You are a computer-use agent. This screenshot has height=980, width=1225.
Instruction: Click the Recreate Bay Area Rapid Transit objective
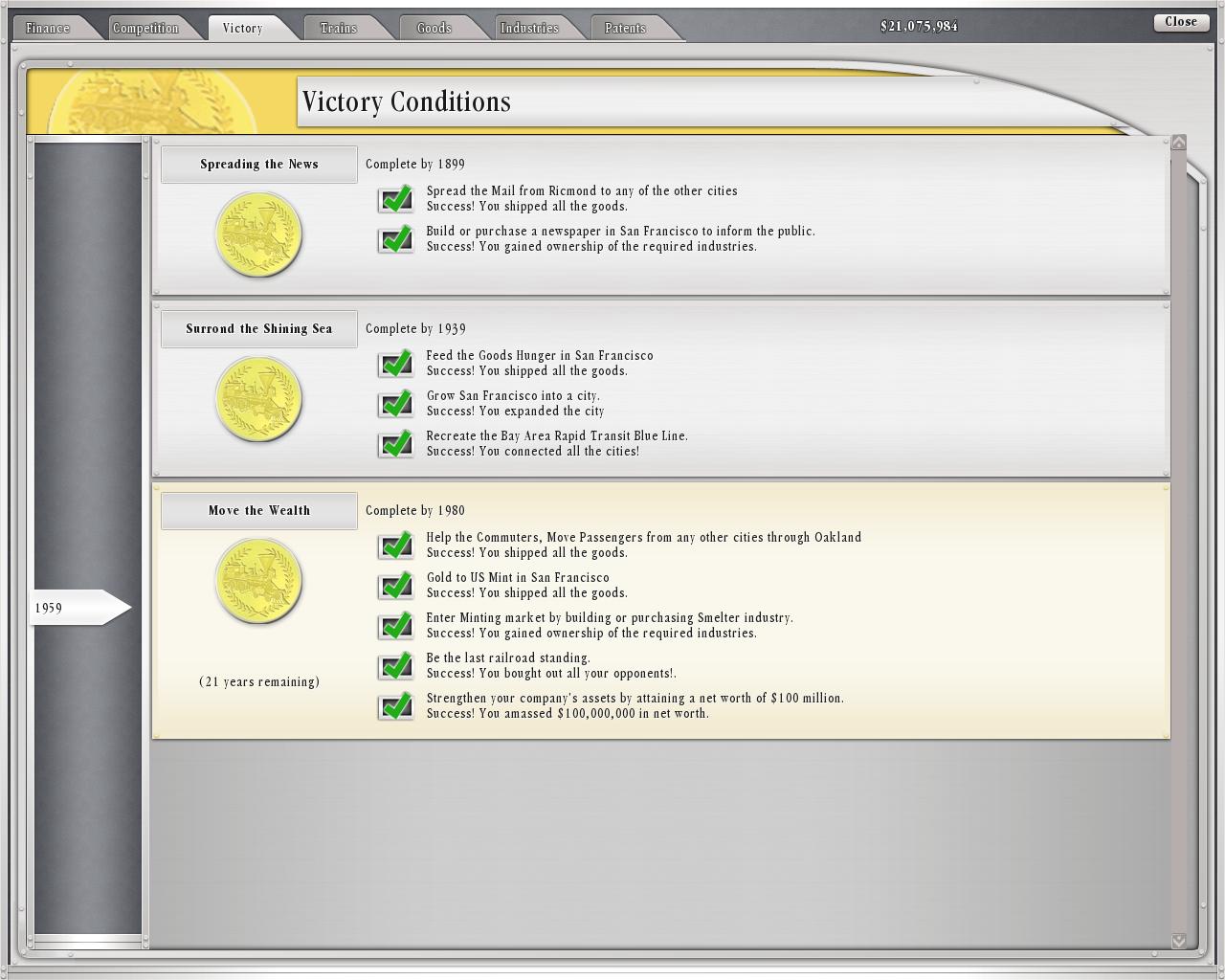coord(557,436)
